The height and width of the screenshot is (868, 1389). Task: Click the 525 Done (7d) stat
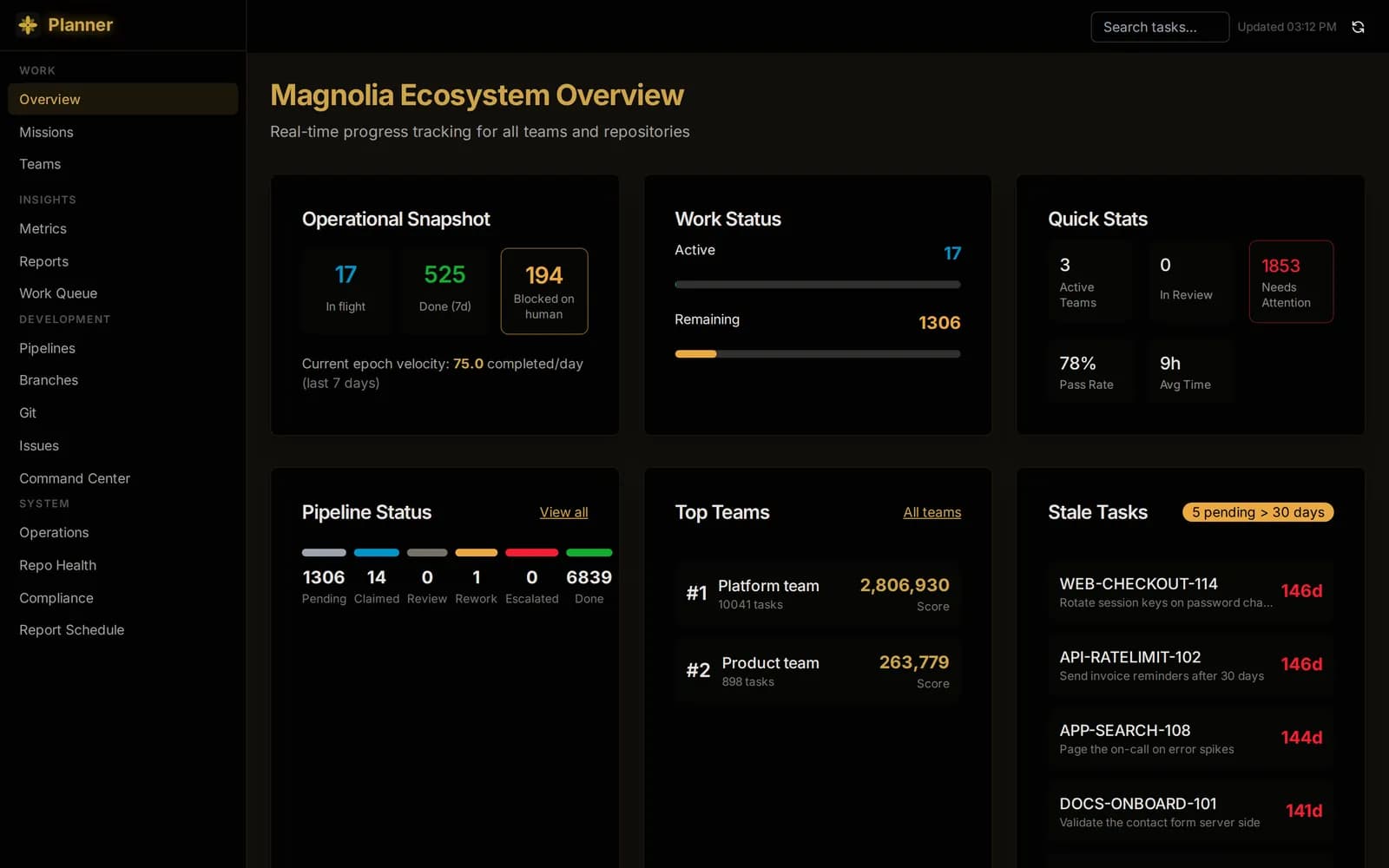[x=445, y=291]
